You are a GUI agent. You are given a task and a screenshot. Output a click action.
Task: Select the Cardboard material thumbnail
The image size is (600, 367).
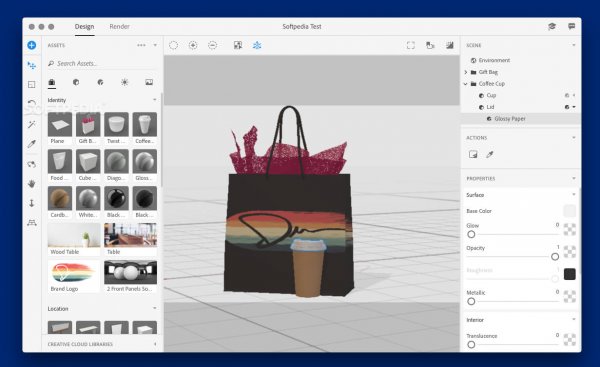coord(60,198)
